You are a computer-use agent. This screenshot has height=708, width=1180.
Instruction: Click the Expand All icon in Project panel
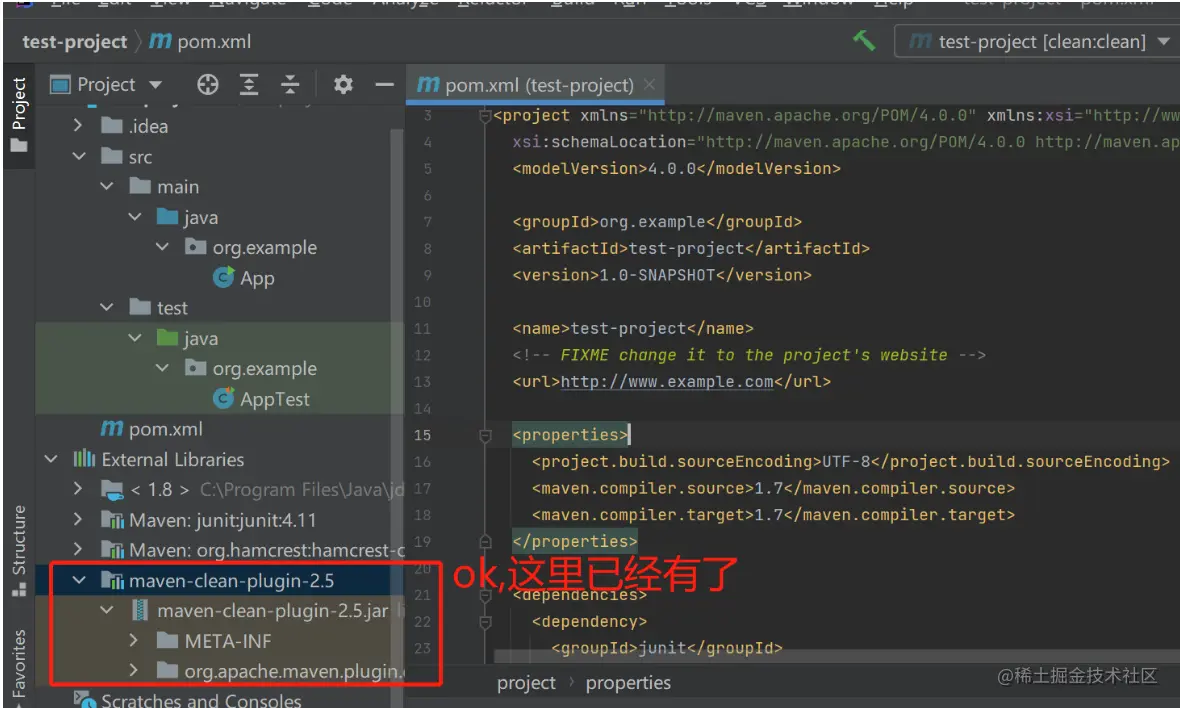click(x=248, y=84)
